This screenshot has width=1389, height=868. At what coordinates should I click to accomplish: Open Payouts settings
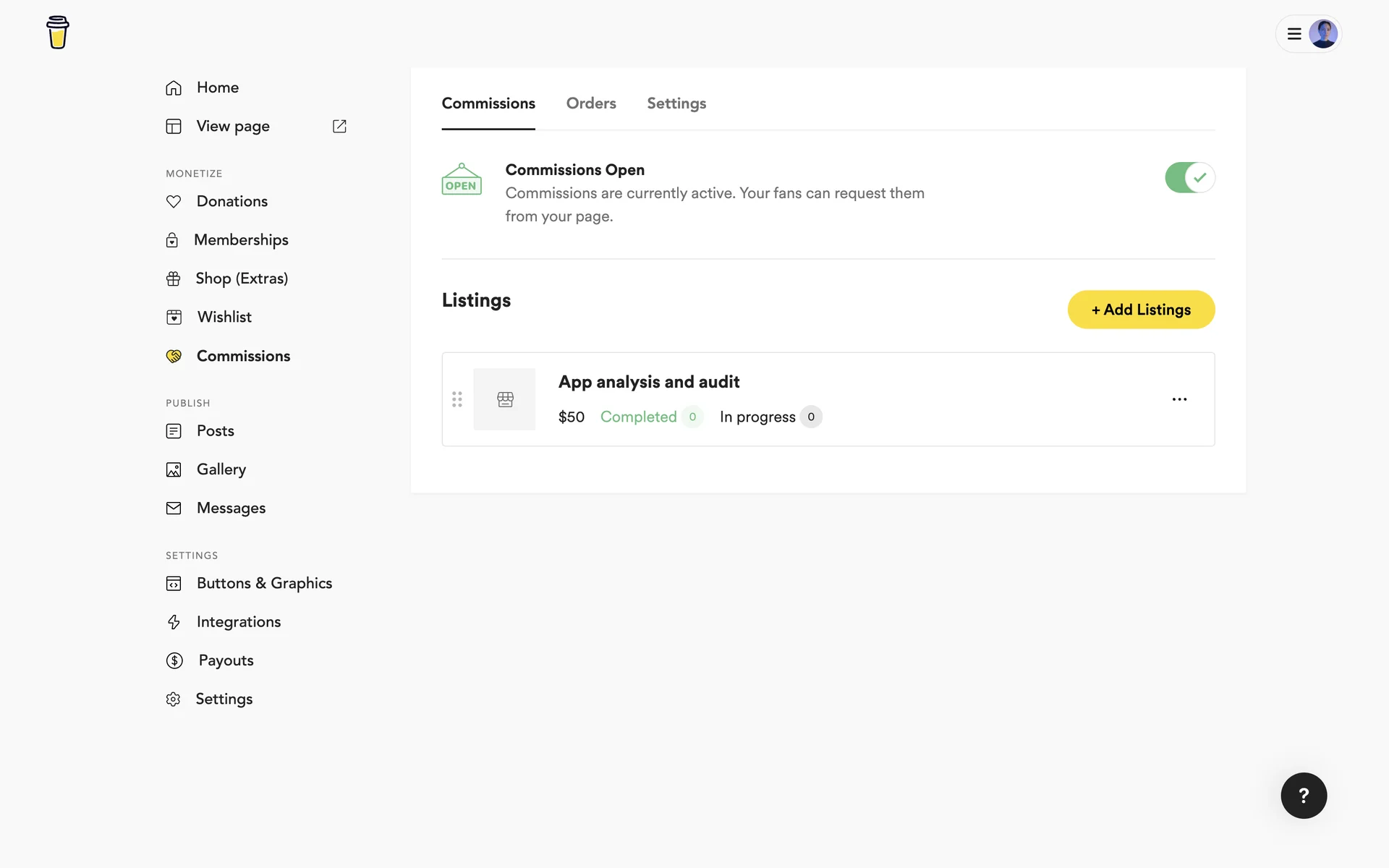[x=225, y=660]
